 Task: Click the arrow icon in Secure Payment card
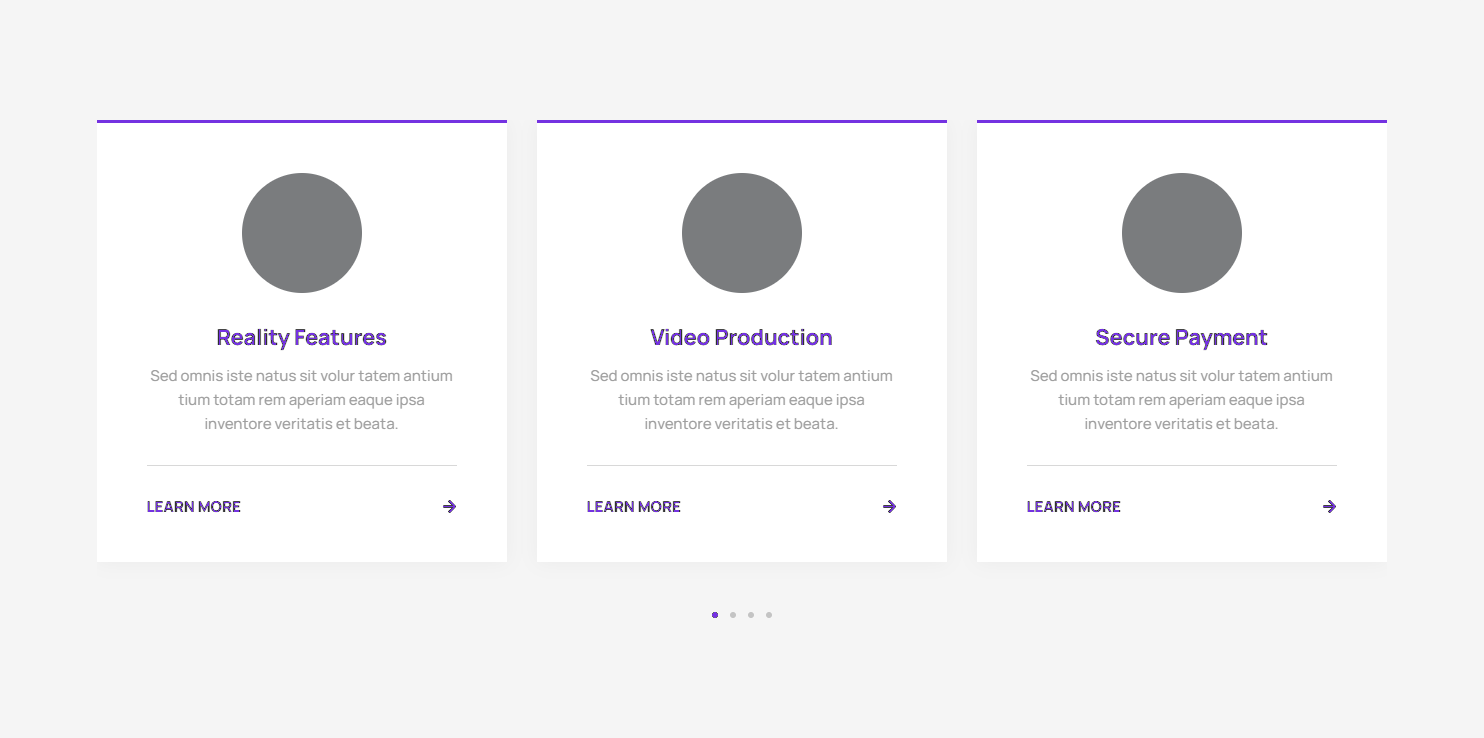[1329, 507]
